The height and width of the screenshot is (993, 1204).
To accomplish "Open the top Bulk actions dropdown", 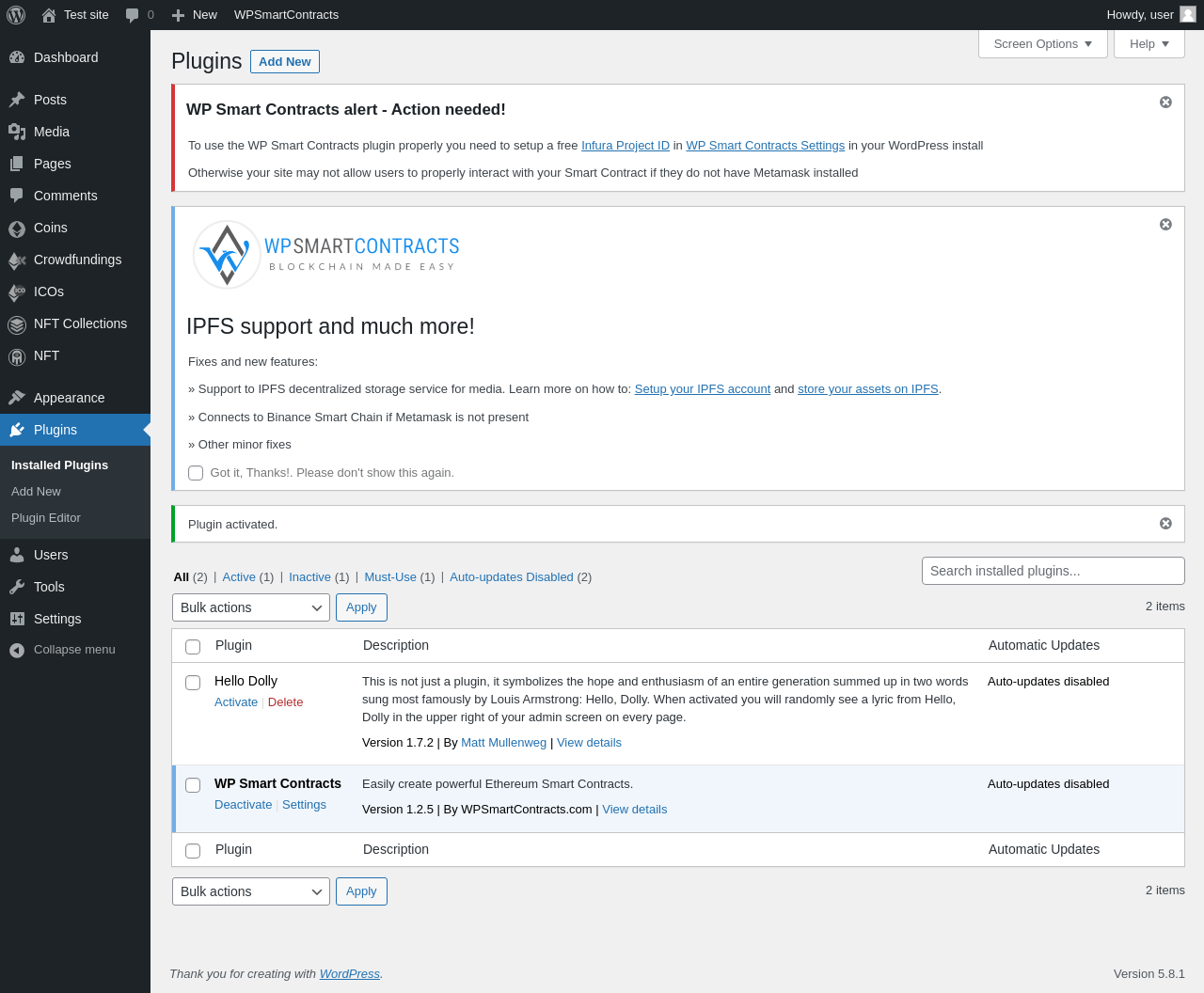I will click(x=251, y=607).
